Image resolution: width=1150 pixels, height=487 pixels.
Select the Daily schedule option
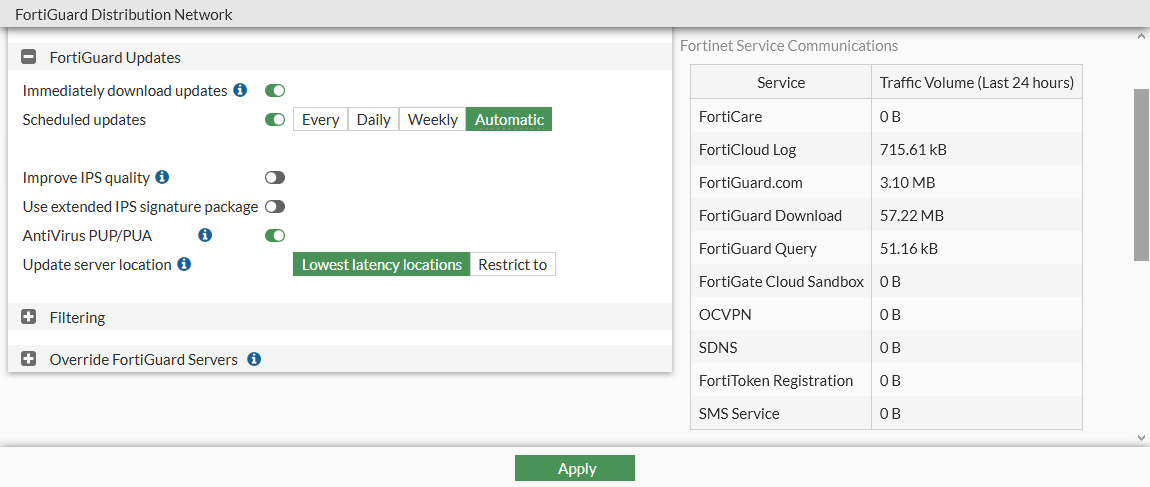(373, 120)
